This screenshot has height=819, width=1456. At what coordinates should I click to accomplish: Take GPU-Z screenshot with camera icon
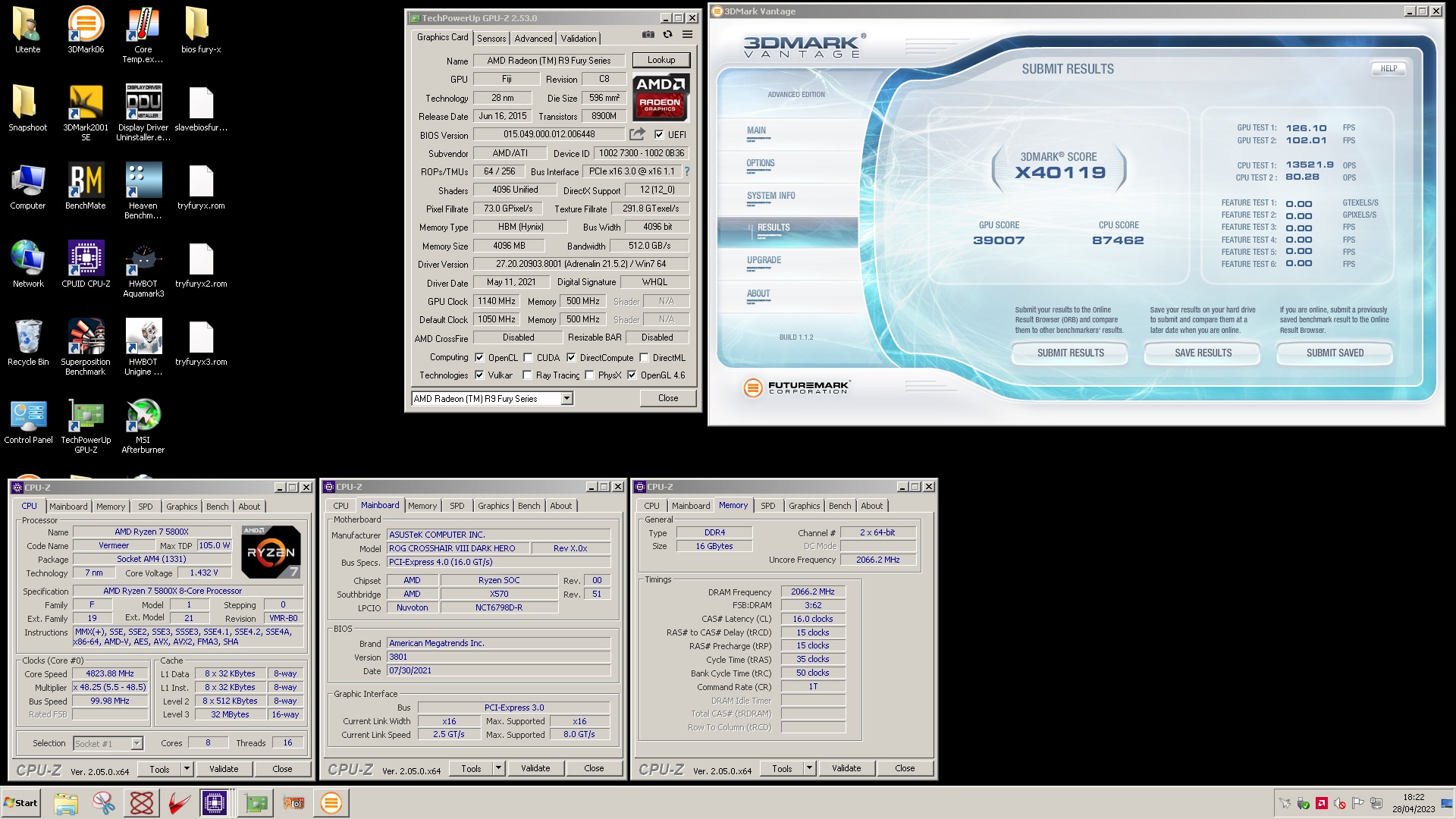648,34
